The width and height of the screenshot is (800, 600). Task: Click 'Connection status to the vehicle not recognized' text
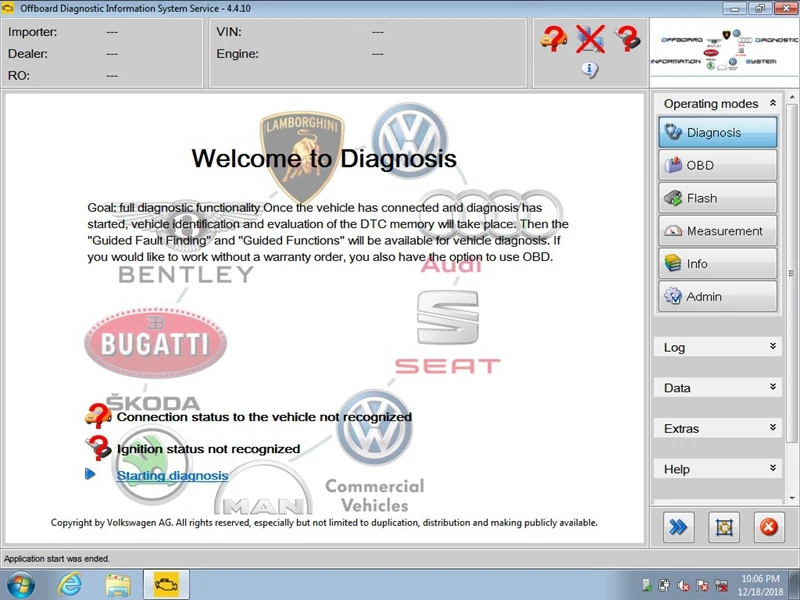coord(264,417)
